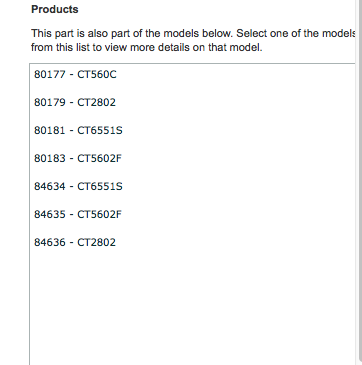Select model 80177 - CT560C
Screen dimensions: 362x365
pyautogui.click(x=75, y=74)
